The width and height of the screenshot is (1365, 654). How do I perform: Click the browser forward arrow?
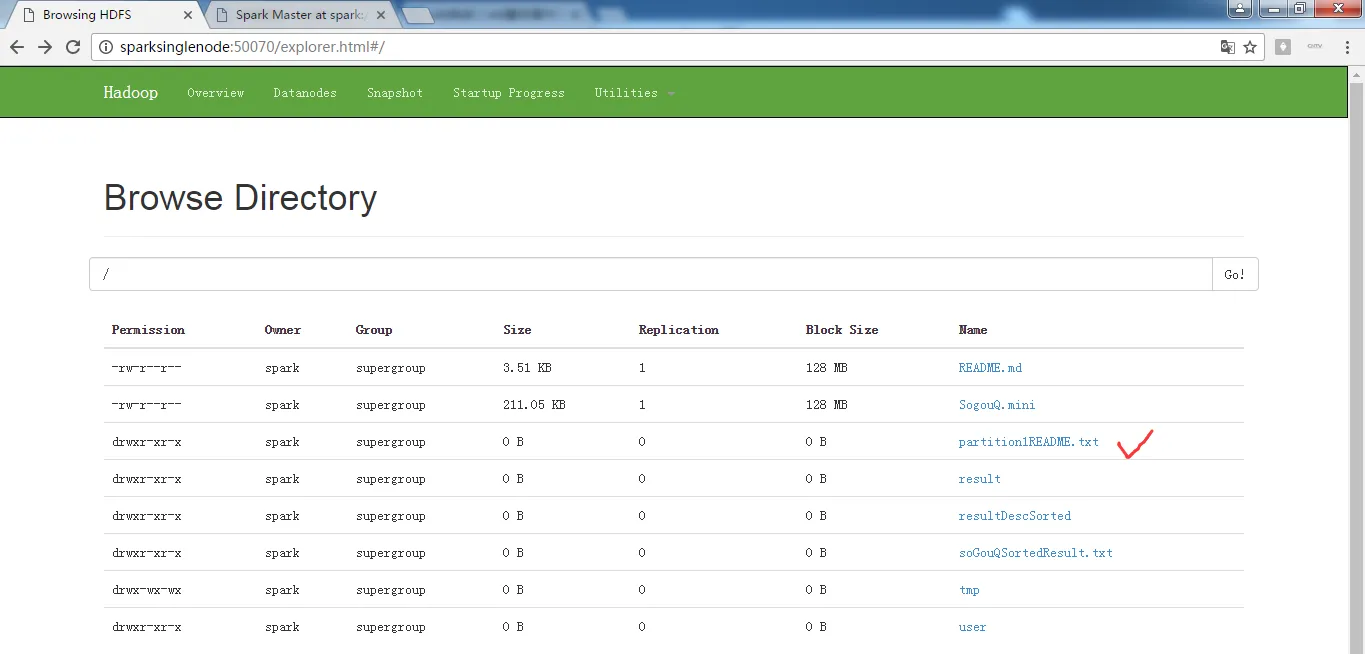pyautogui.click(x=44, y=47)
